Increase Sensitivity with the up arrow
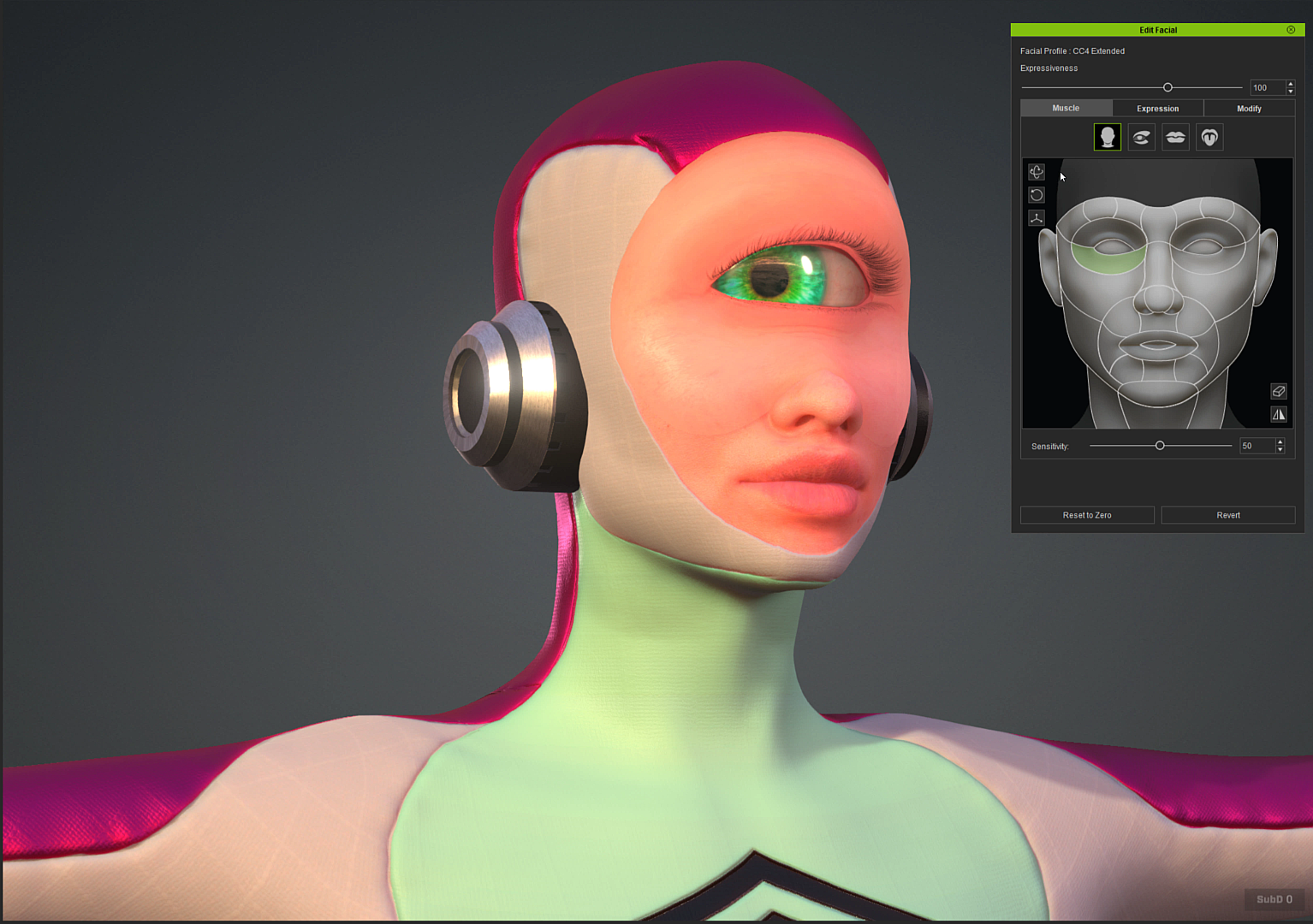Viewport: 1313px width, 924px height. click(1280, 442)
